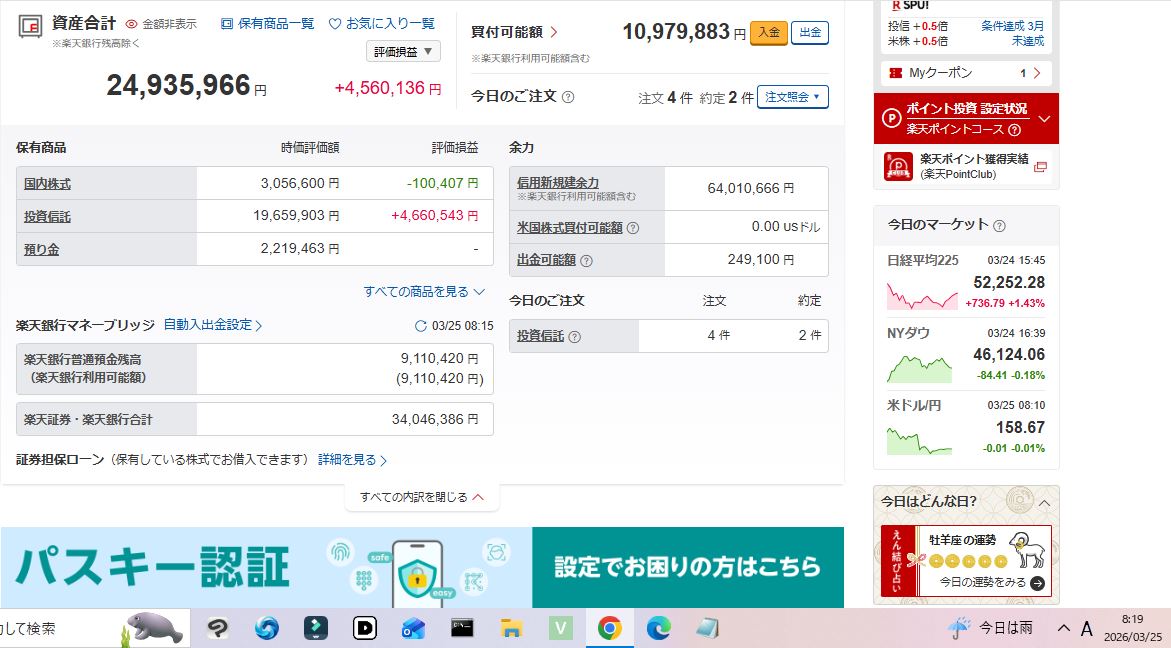
Task: Click the help icon next to 今日のマーケット
Action: point(999,226)
